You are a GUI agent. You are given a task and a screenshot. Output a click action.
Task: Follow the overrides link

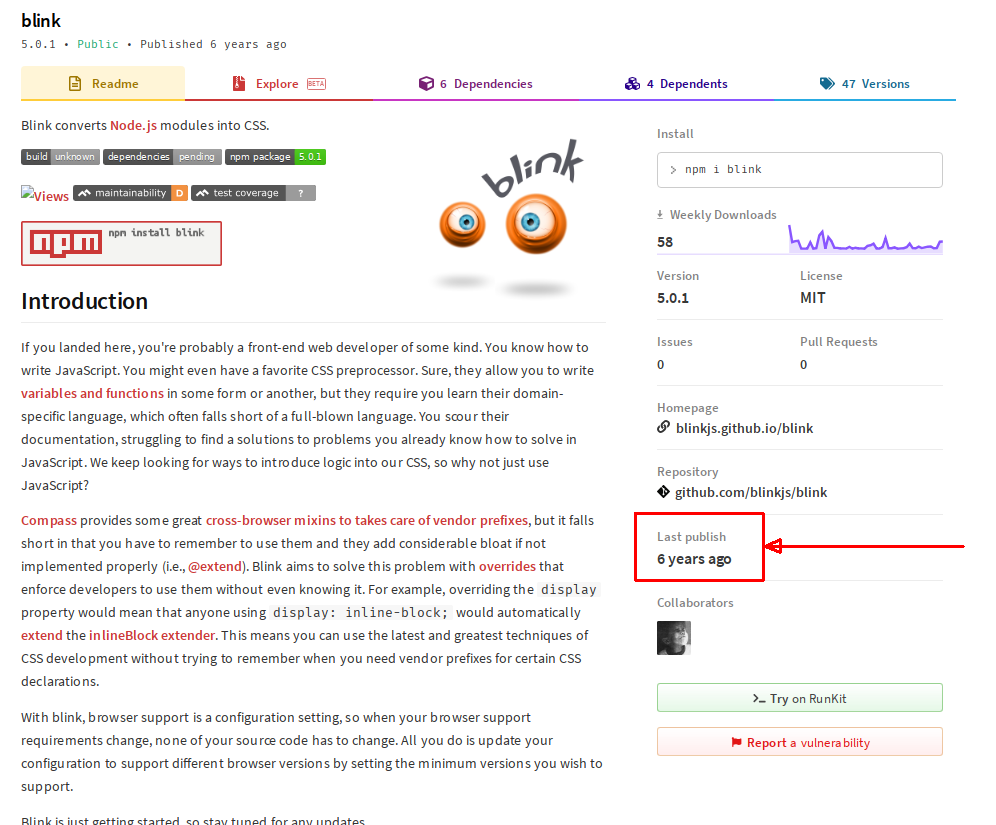coord(508,566)
